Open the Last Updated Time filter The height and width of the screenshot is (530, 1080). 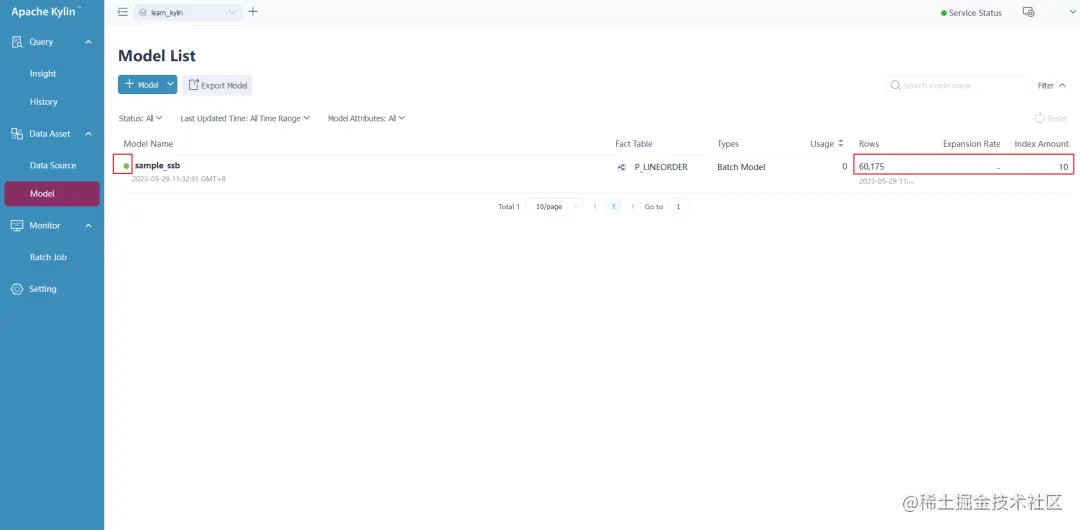pos(245,119)
